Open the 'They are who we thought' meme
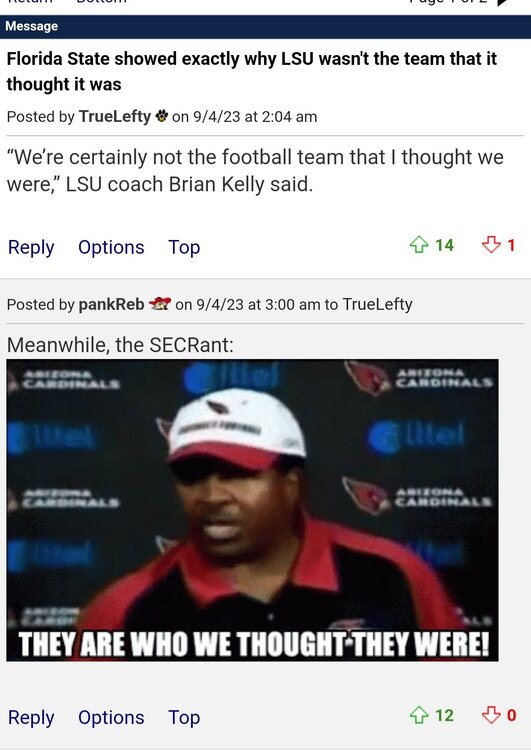Image resolution: width=531 pixels, height=750 pixels. (x=252, y=510)
